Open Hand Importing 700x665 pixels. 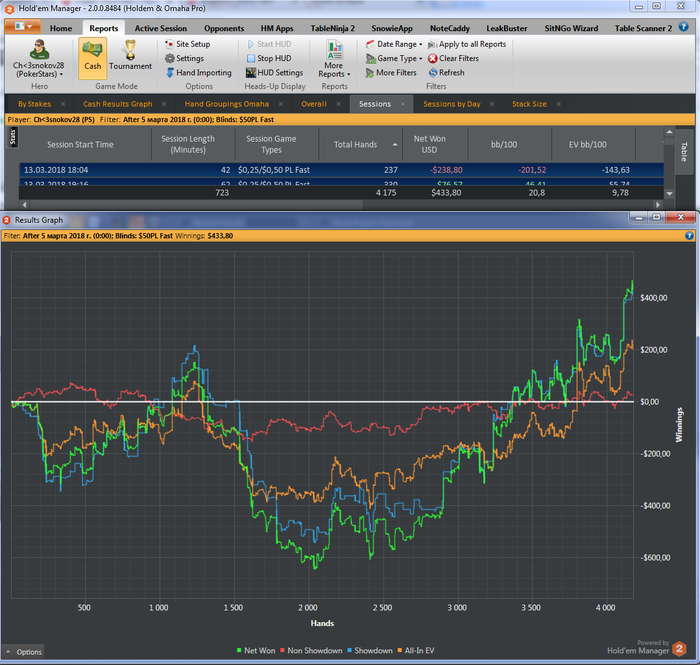199,73
